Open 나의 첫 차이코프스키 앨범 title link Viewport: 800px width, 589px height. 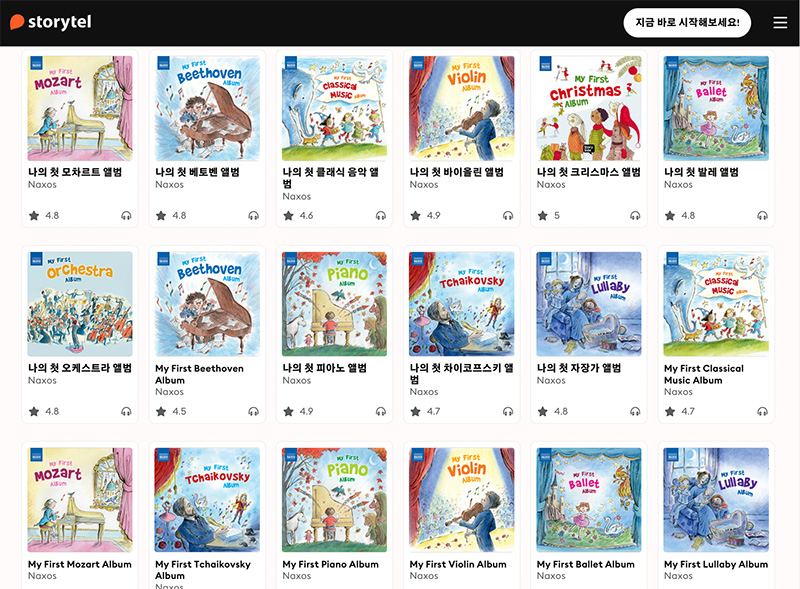click(462, 374)
